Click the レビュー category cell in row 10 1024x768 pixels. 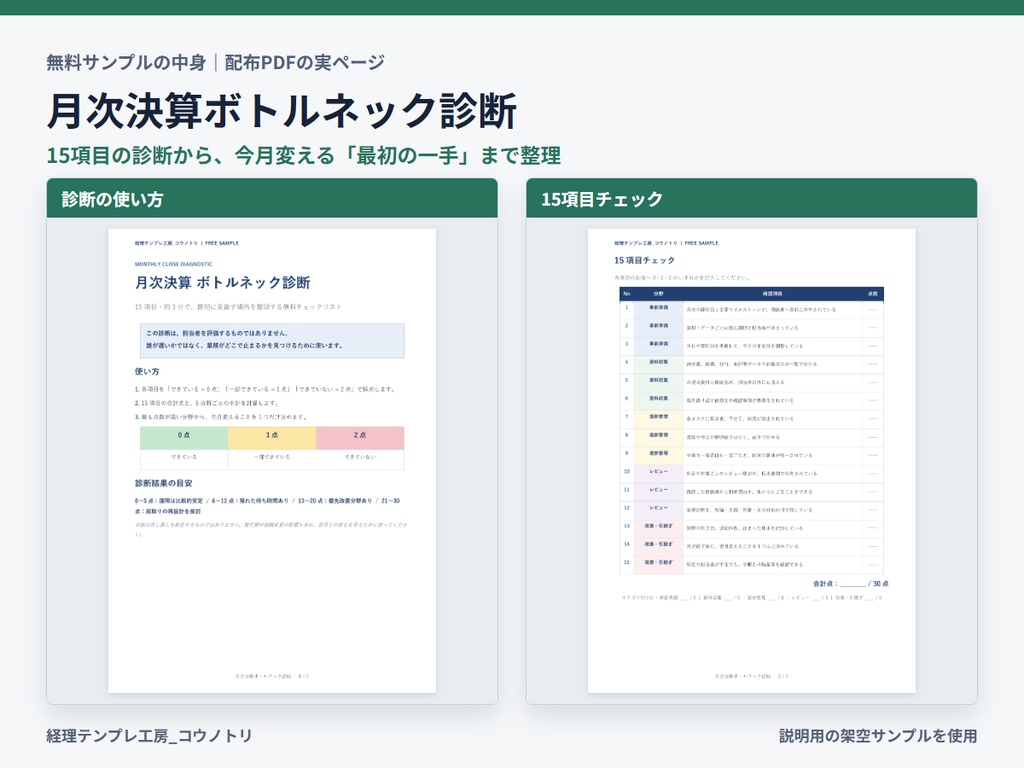[x=658, y=473]
